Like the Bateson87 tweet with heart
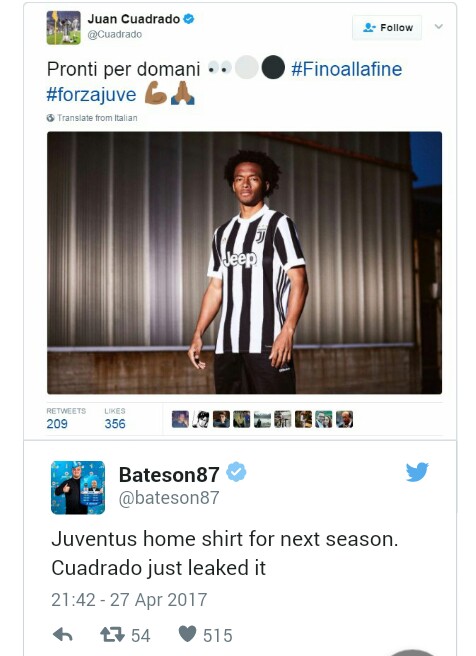This screenshot has width=476, height=656. click(187, 634)
